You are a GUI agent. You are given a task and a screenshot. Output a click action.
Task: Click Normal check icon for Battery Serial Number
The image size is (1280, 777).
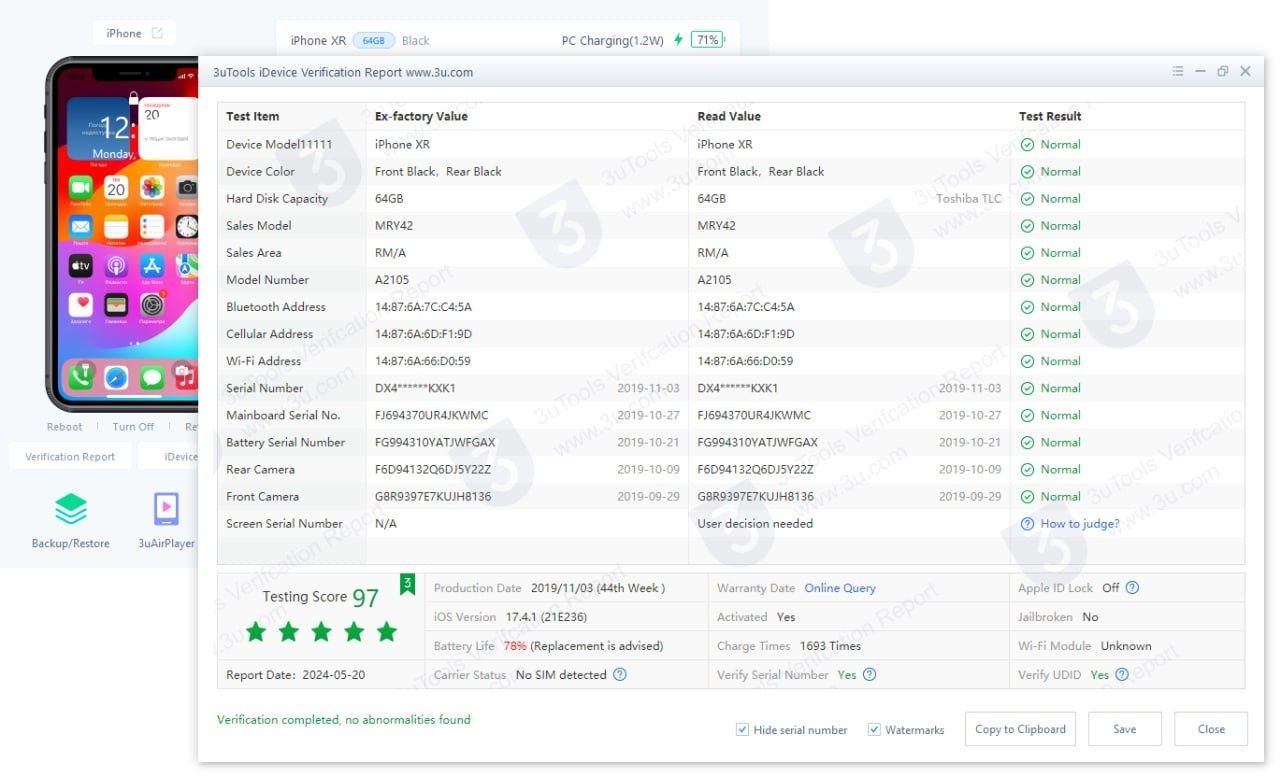[1027, 443]
